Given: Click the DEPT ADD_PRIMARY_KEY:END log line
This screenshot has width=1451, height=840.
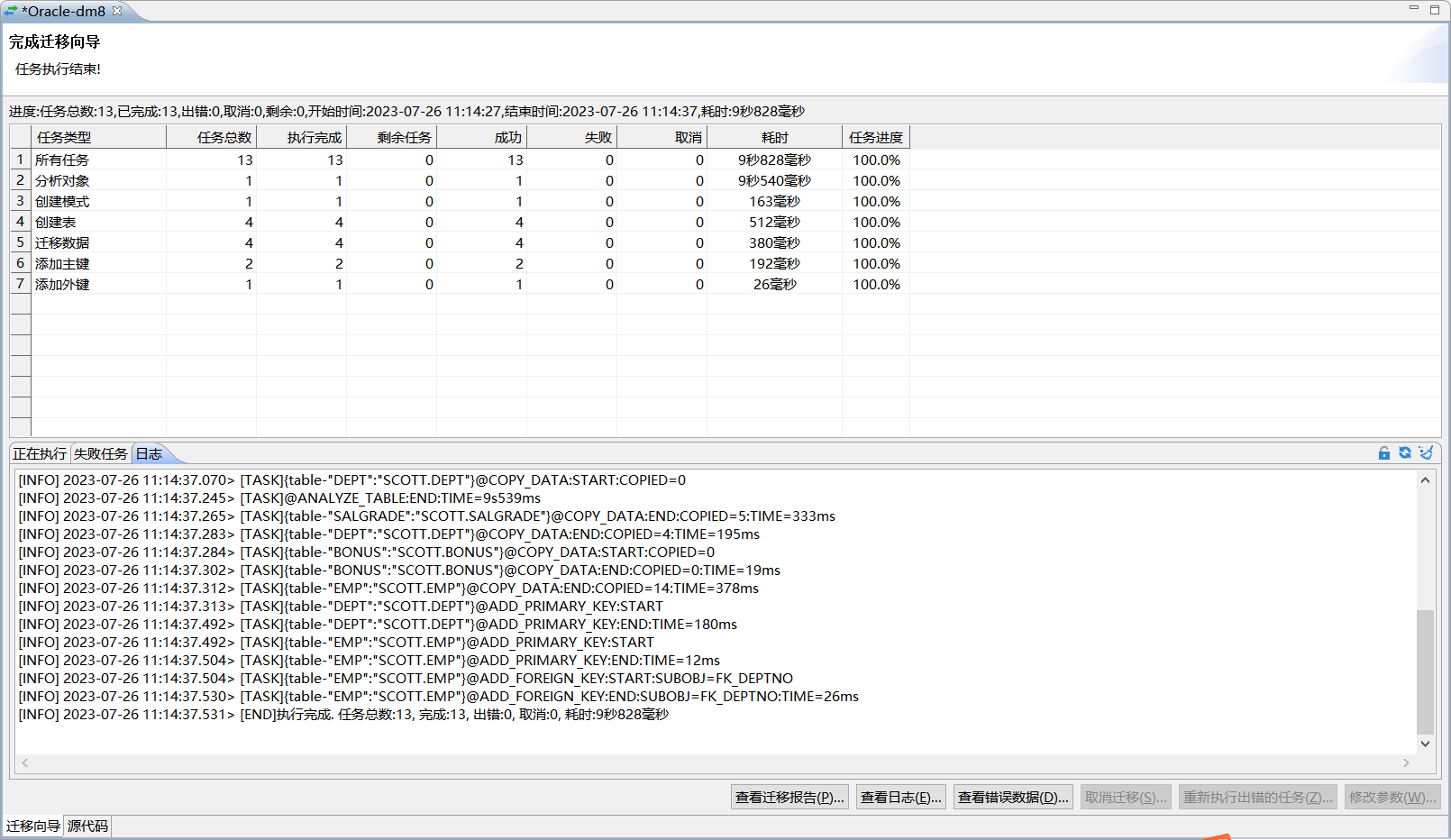Looking at the screenshot, I should click(x=378, y=624).
